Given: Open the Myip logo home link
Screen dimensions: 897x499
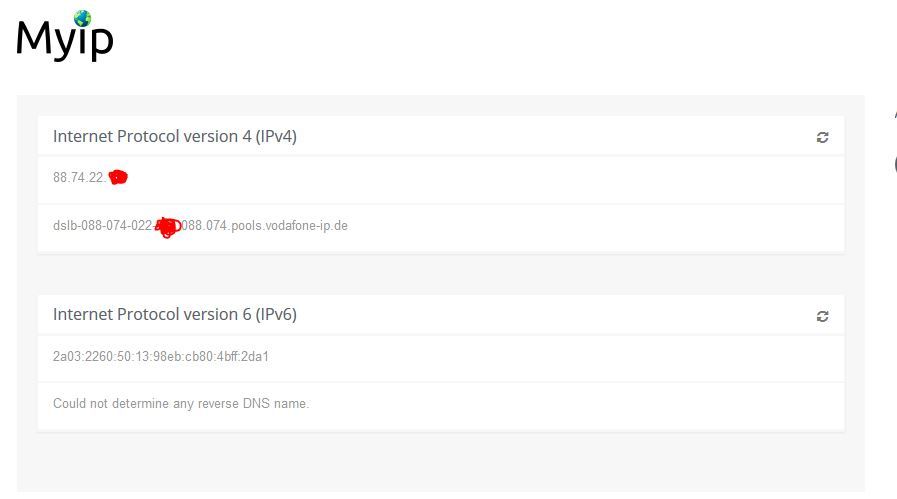Looking at the screenshot, I should pyautogui.click(x=65, y=36).
